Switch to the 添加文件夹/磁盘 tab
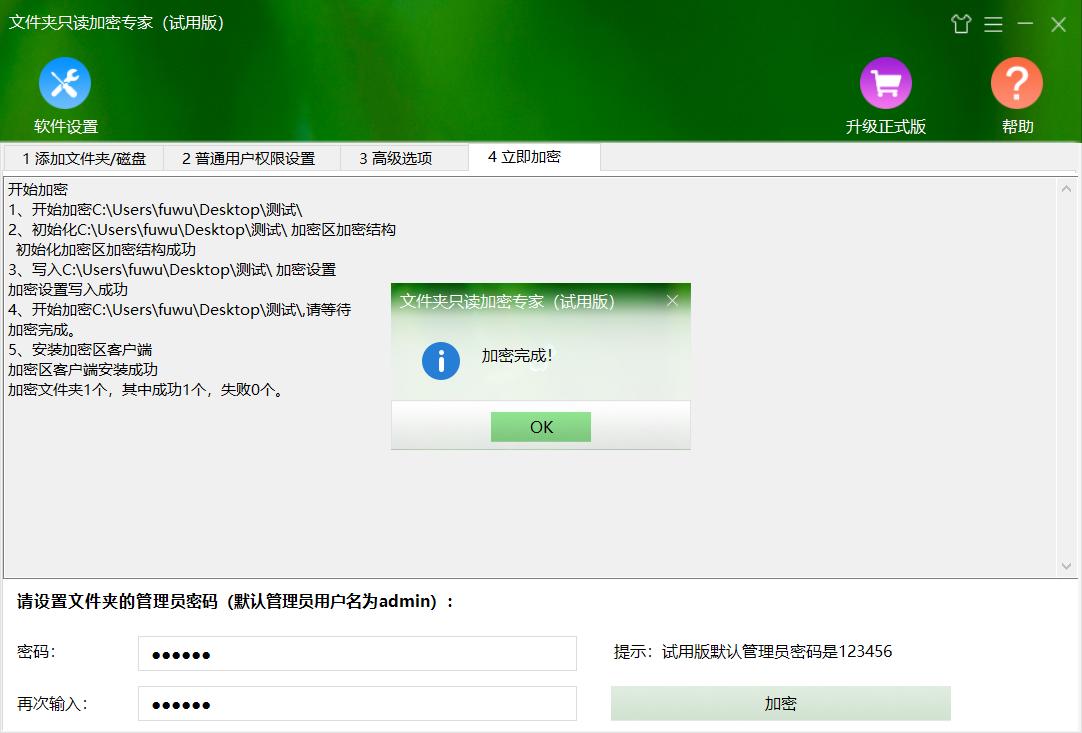Image resolution: width=1082 pixels, height=733 pixels. pos(85,157)
